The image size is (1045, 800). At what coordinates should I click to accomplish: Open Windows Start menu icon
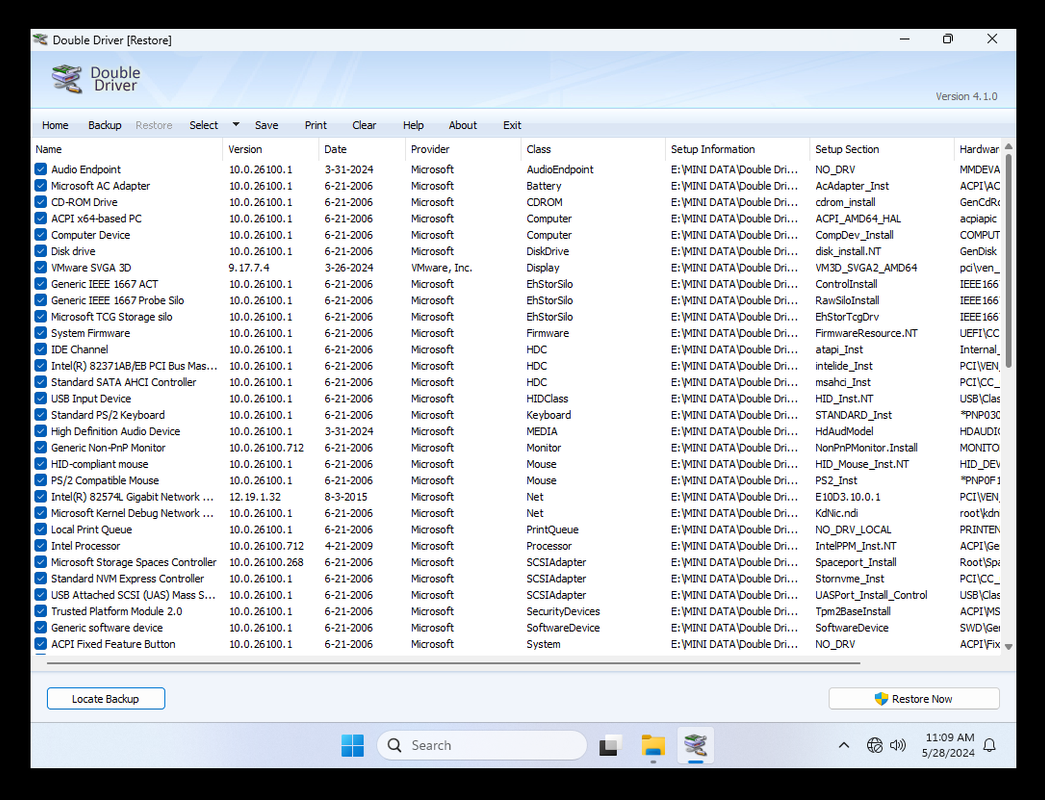click(x=353, y=745)
